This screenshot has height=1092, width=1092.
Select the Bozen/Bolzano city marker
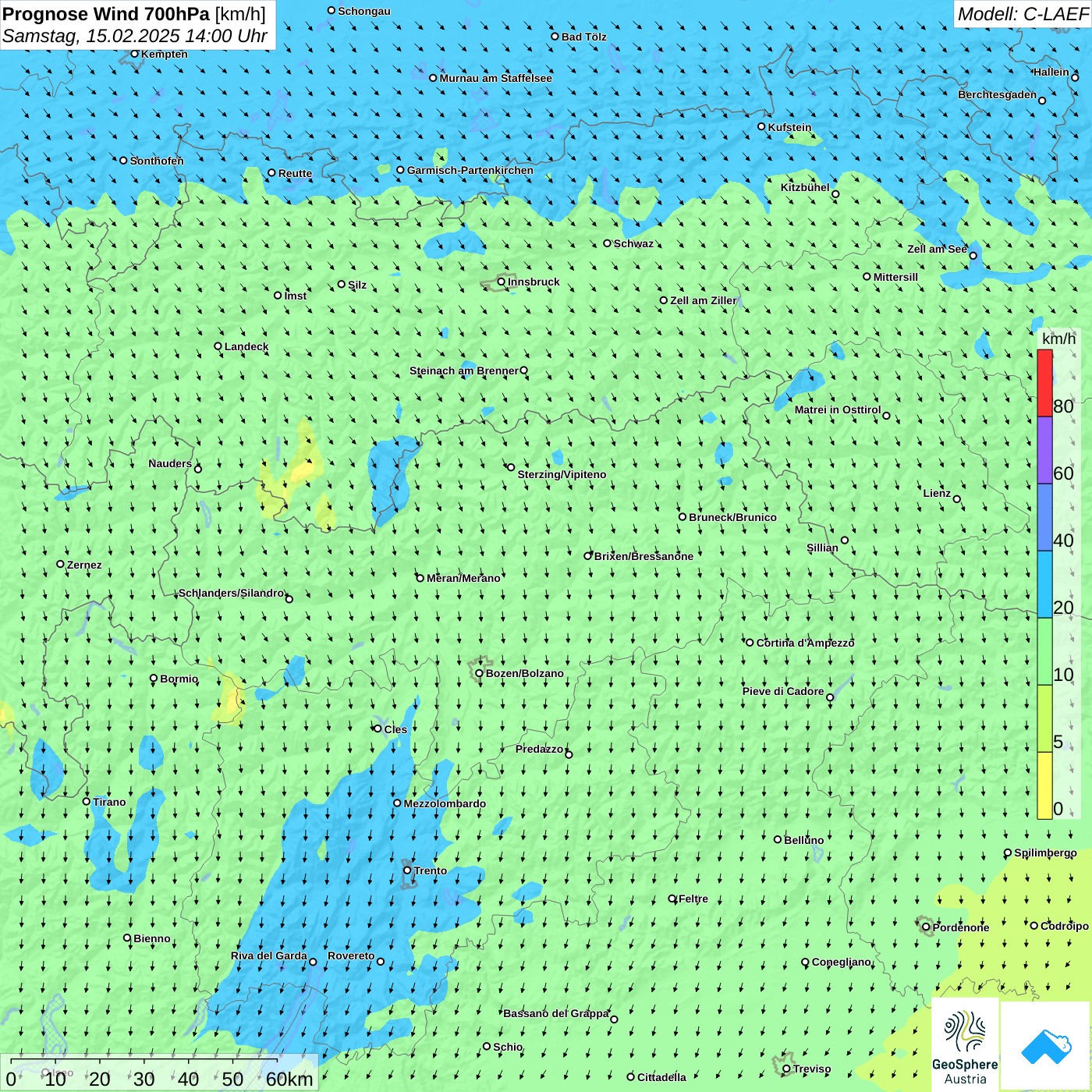click(x=479, y=673)
